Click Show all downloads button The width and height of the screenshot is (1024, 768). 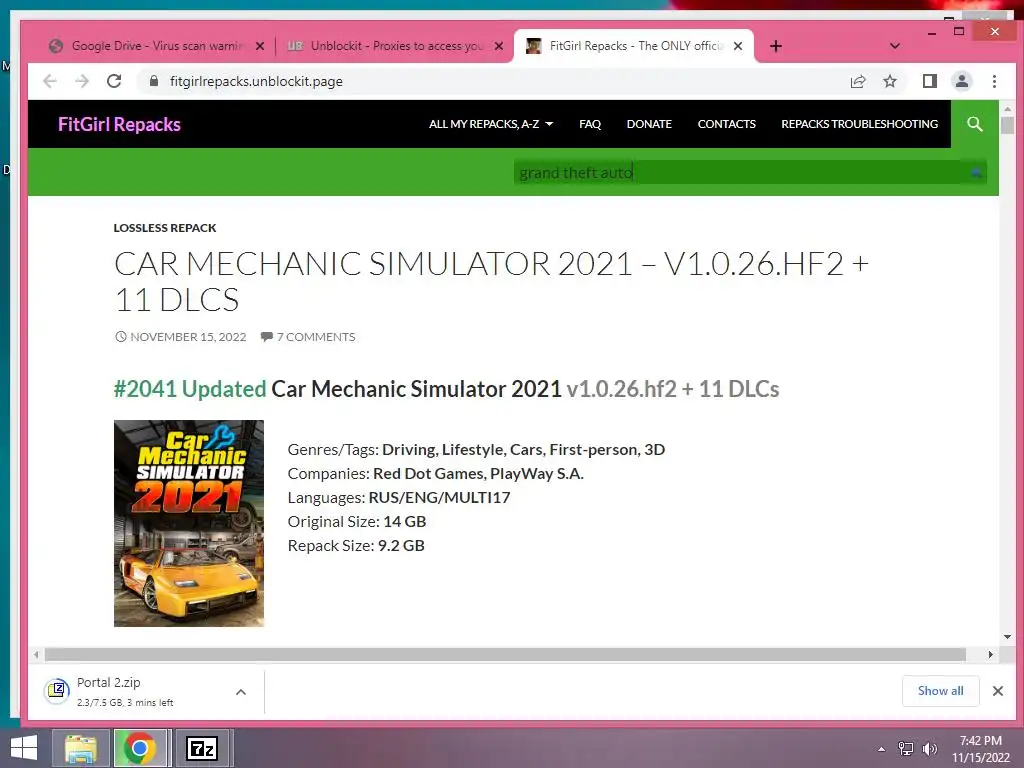[x=940, y=691]
